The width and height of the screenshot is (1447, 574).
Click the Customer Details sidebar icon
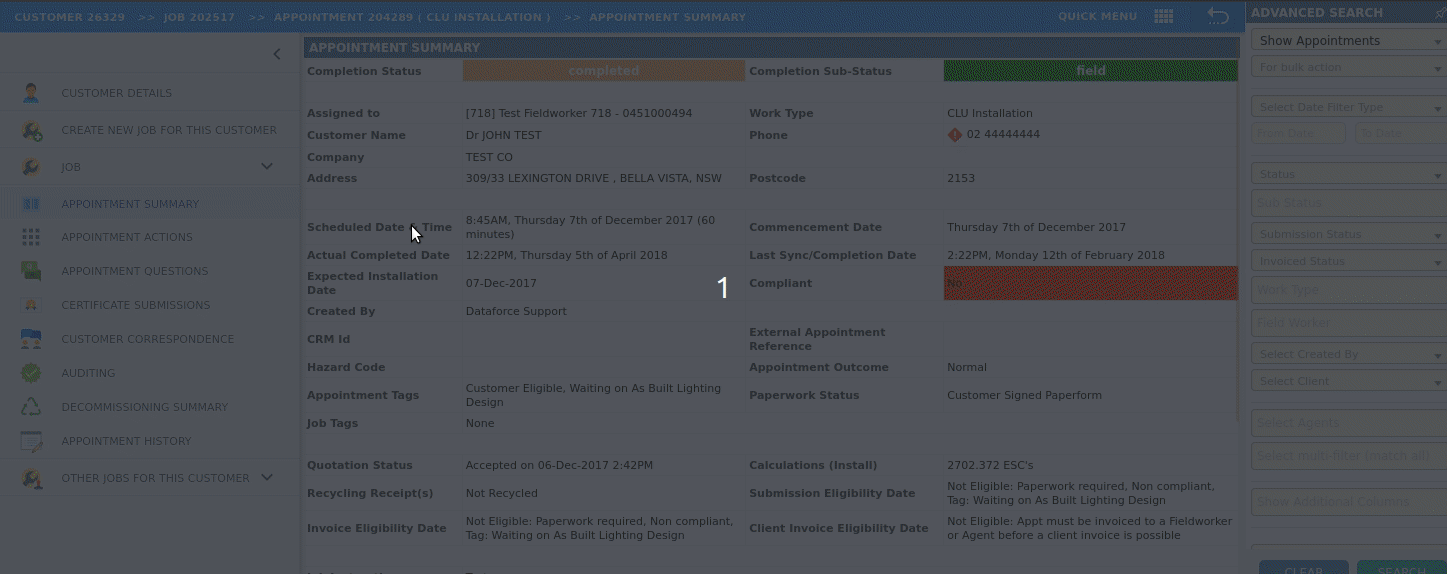pos(31,93)
